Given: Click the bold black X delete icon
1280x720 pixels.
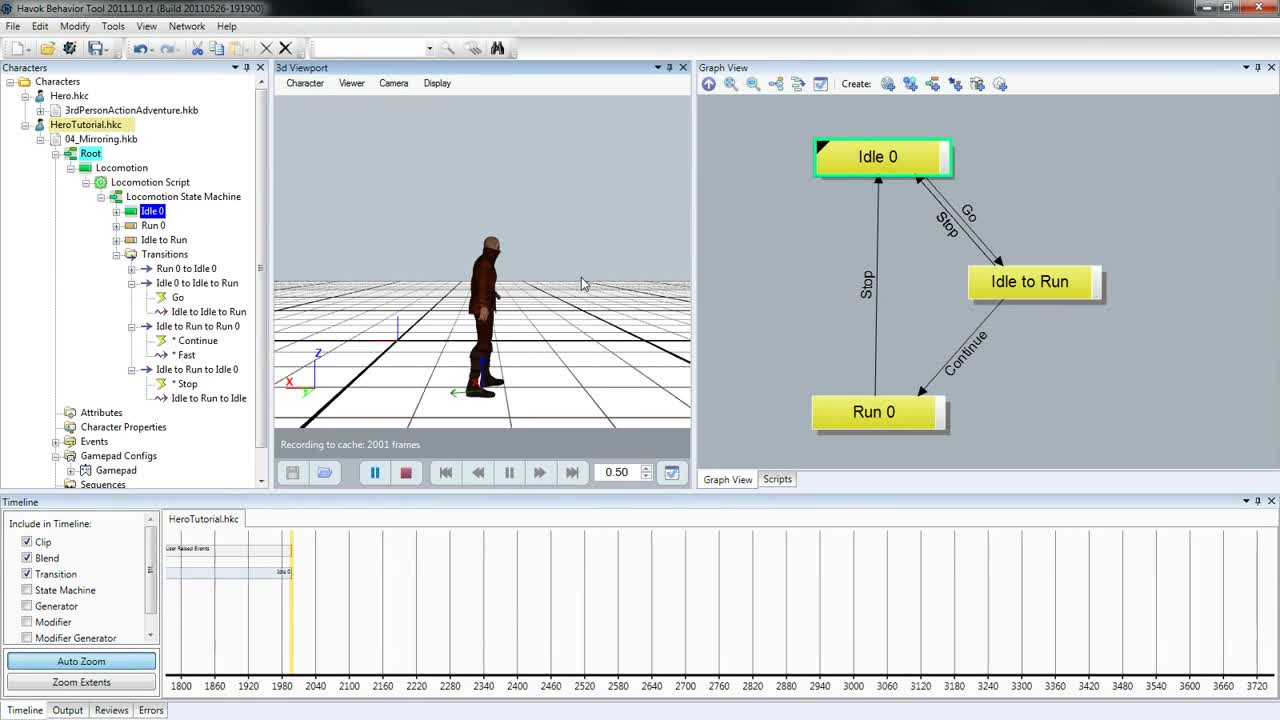Looking at the screenshot, I should coord(285,48).
